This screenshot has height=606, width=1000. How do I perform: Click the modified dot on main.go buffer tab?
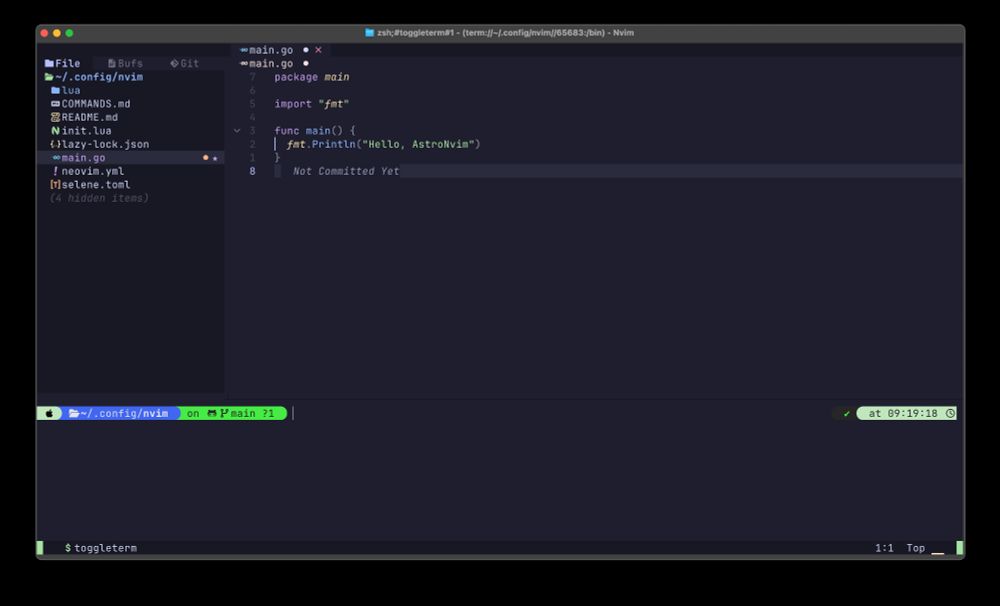[x=305, y=50]
